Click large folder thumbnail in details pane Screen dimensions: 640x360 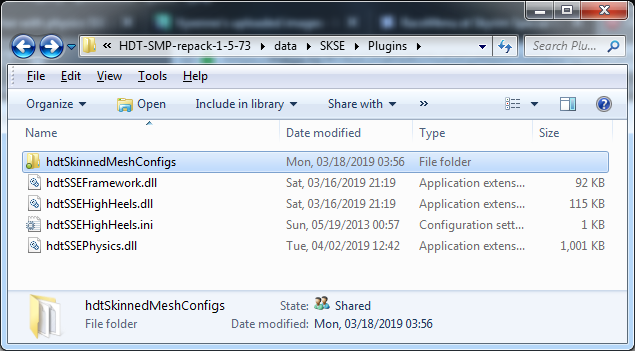pos(45,316)
